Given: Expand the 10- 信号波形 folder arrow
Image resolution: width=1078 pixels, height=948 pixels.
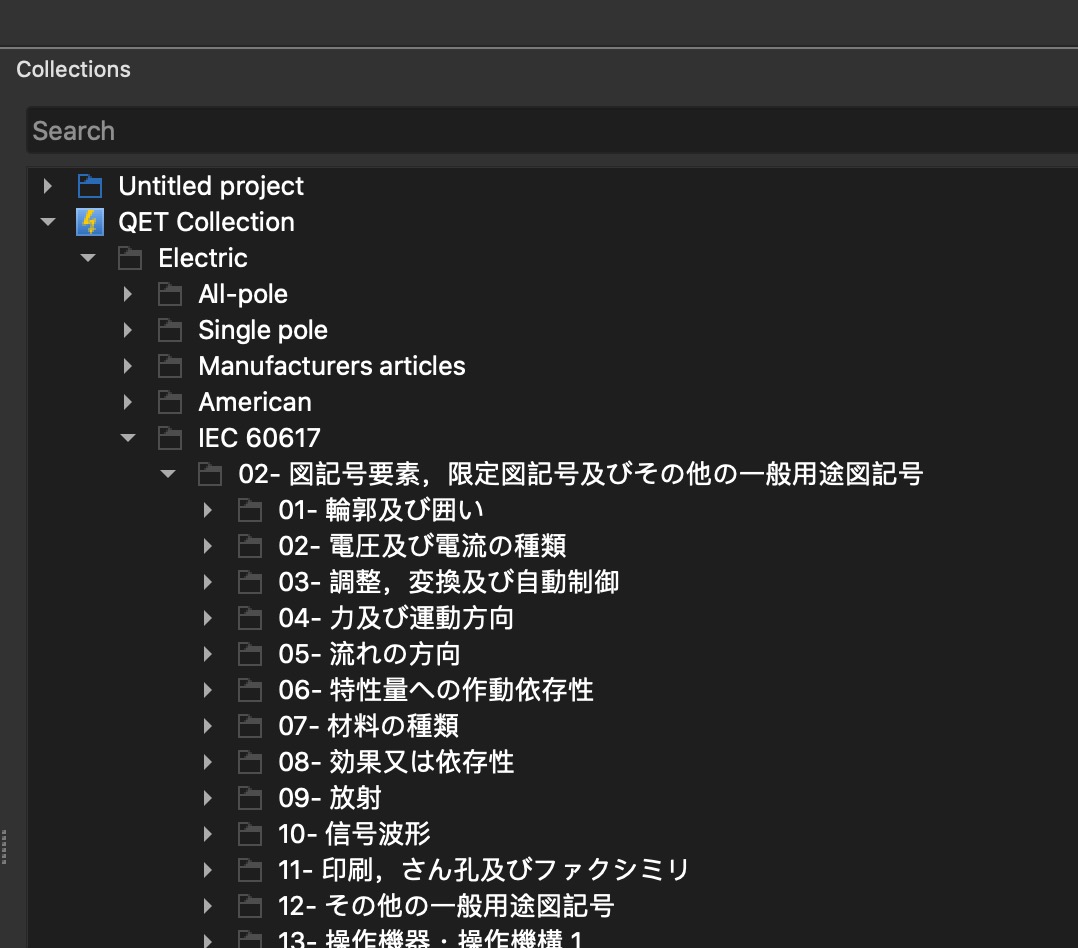Looking at the screenshot, I should coord(208,834).
